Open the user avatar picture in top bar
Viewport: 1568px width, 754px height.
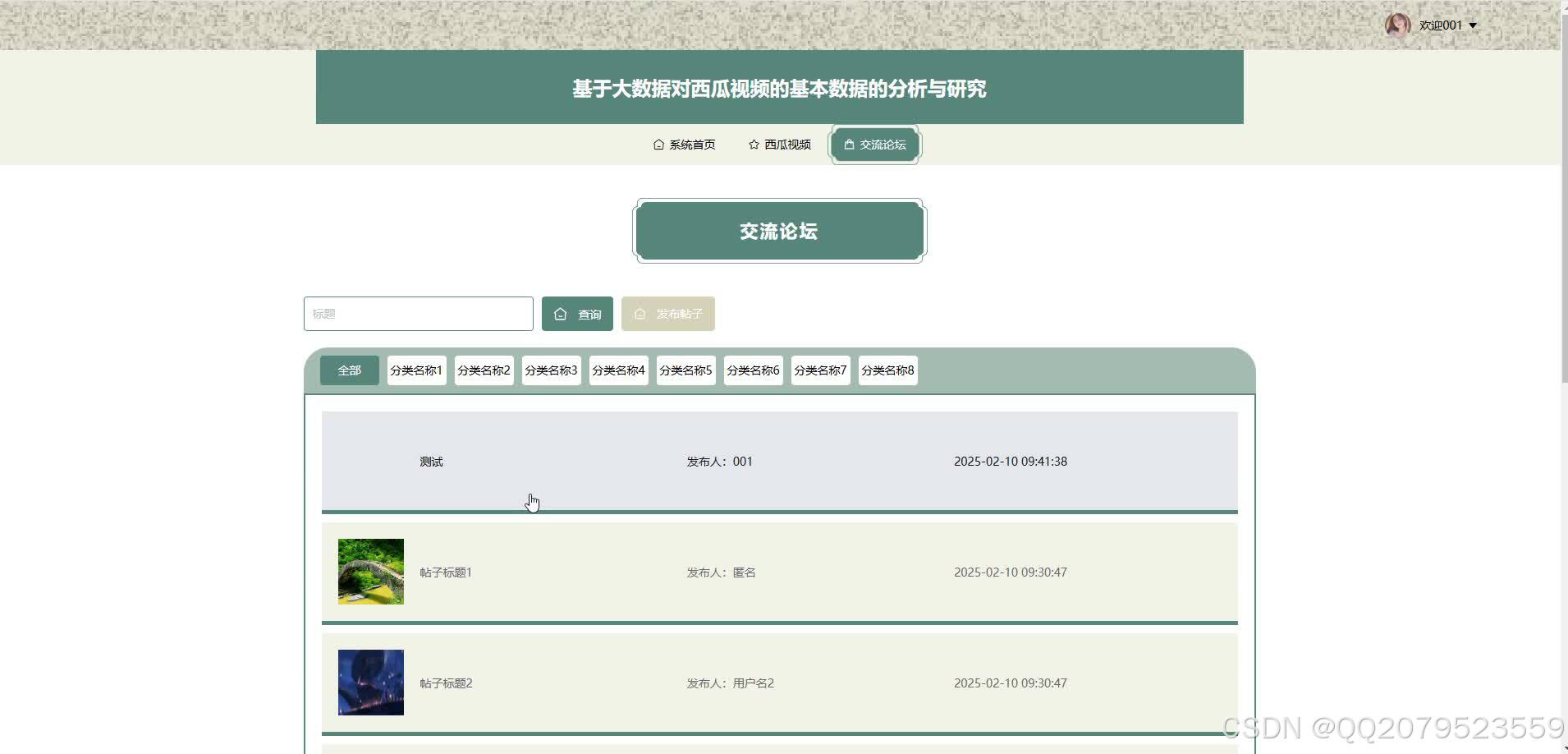[1400, 24]
